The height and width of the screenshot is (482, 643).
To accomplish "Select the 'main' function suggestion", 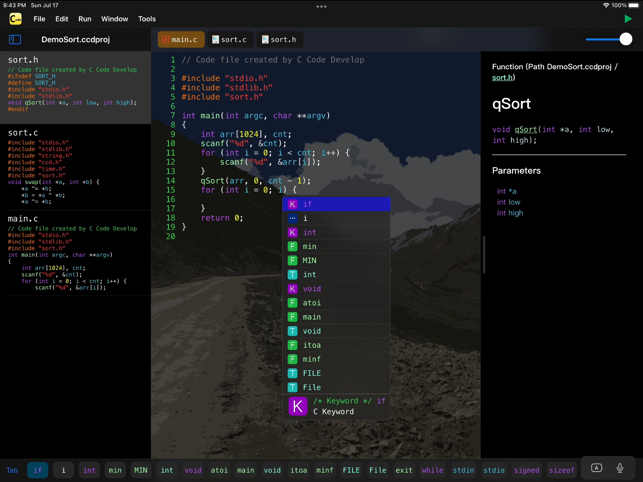I will [x=336, y=317].
